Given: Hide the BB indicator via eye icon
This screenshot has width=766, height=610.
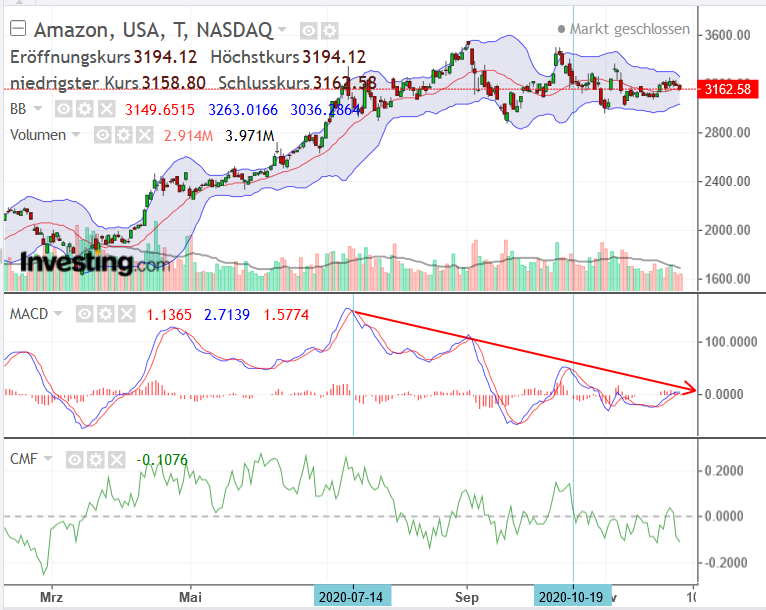Looking at the screenshot, I should click(x=63, y=109).
